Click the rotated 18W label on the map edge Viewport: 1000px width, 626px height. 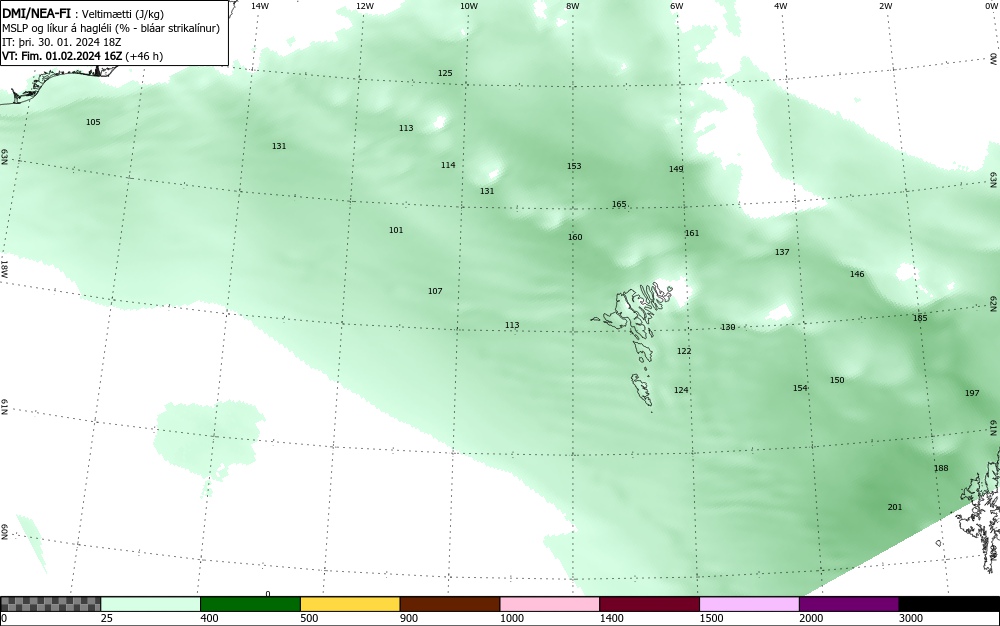pyautogui.click(x=4, y=268)
